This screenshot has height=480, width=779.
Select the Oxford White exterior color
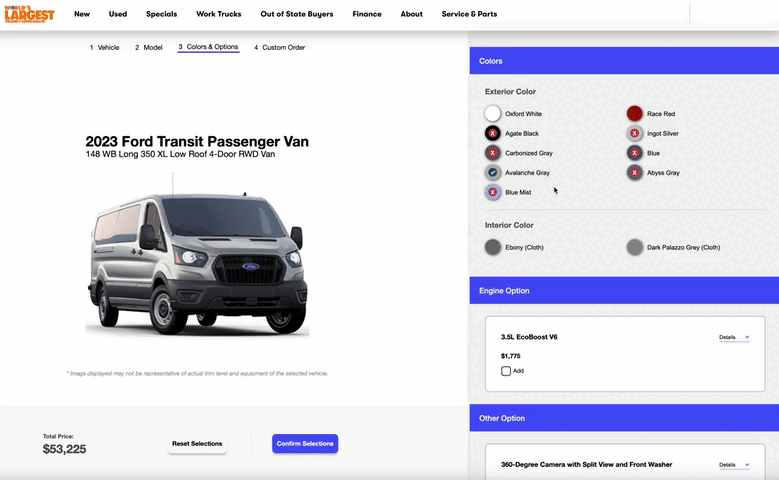point(492,114)
